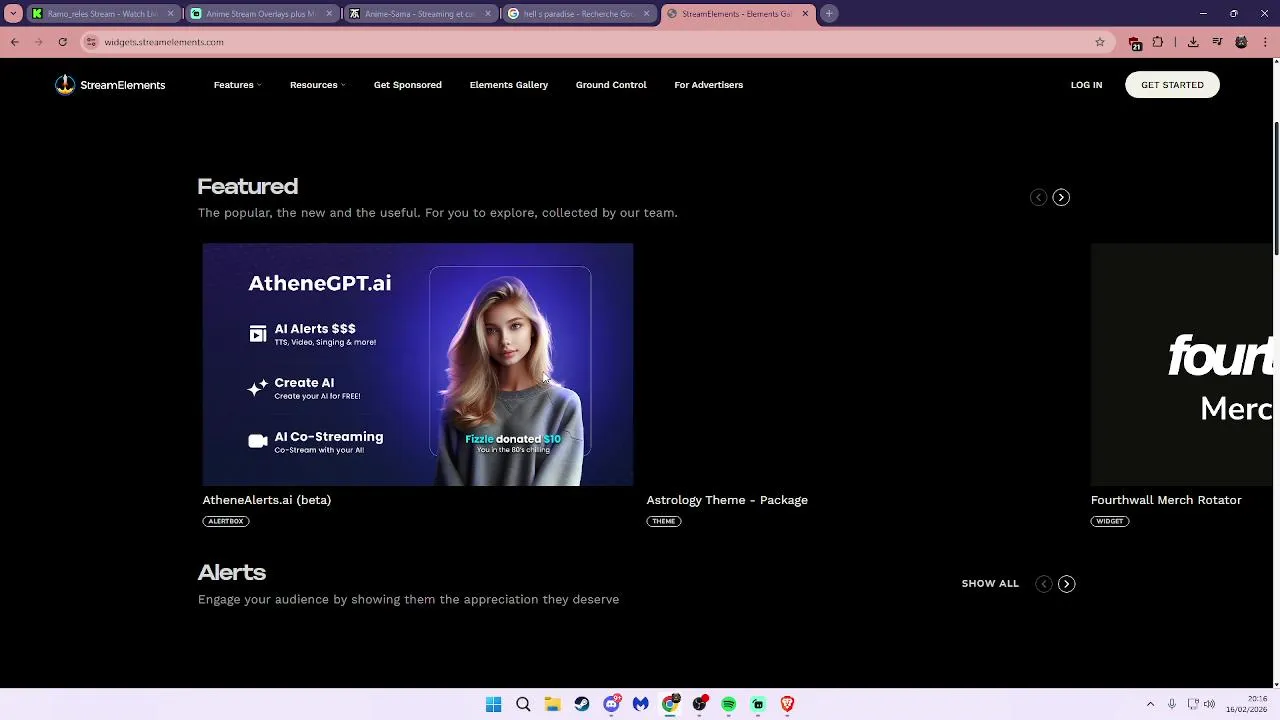
Task: Switch to Ramo_reles Stream tab
Action: (103, 14)
